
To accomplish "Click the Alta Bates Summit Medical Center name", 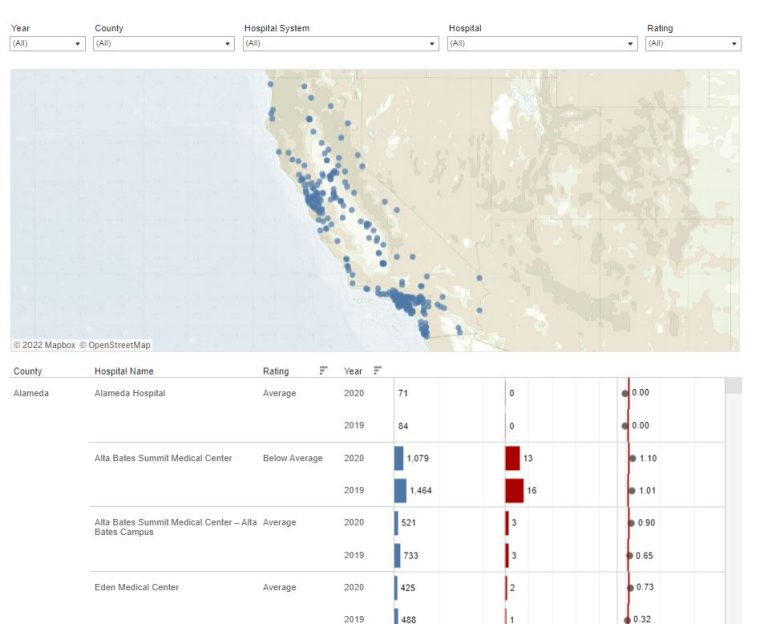I will pos(163,459).
